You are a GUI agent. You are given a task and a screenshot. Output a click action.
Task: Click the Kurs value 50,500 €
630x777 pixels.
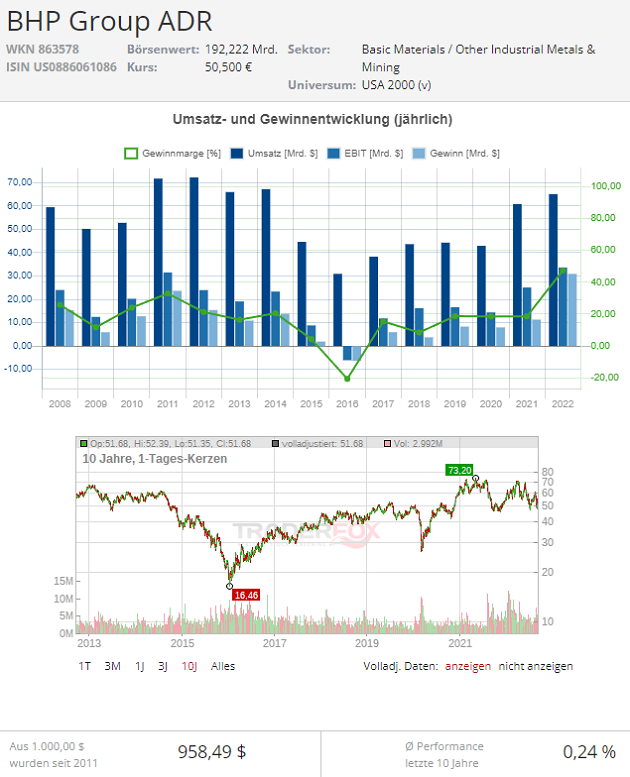(x=229, y=67)
